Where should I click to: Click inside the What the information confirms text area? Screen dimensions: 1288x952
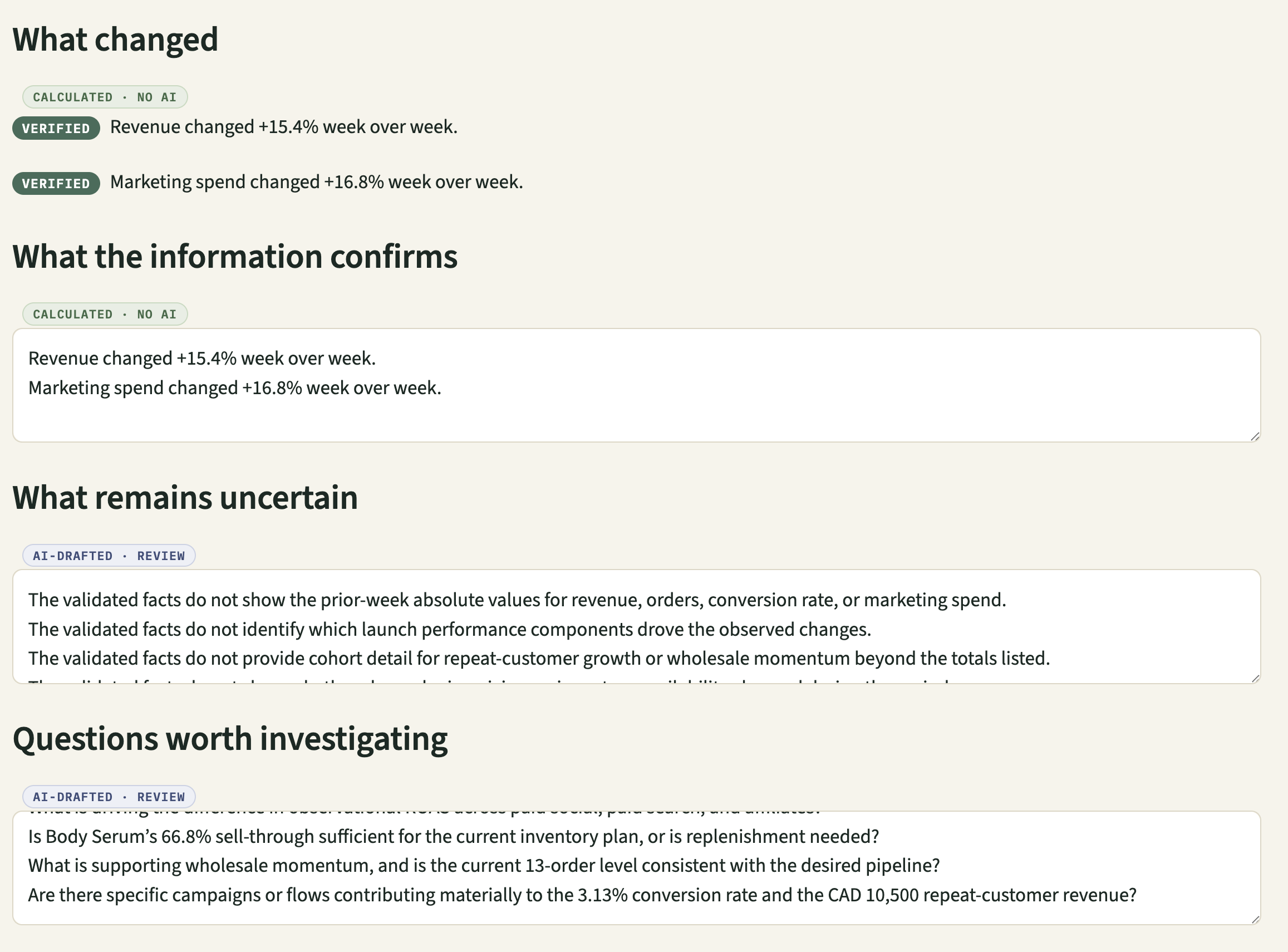[637, 385]
